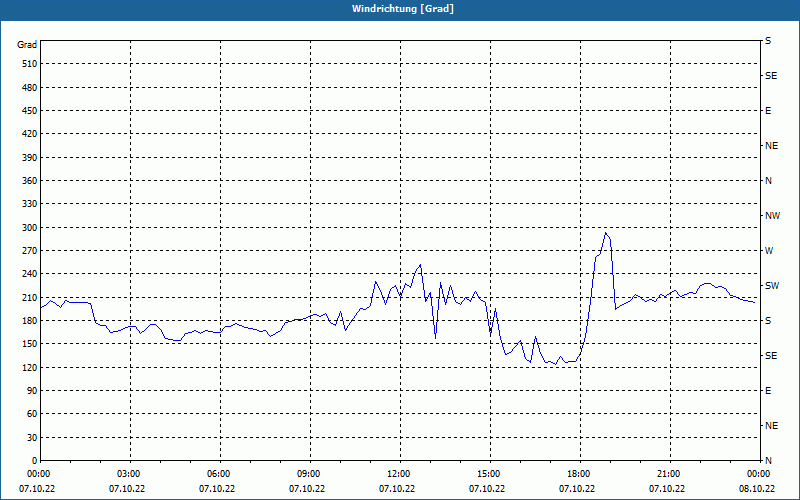Screen dimensions: 800x500
Task: Click the topmost S compass label
Action: pyautogui.click(x=768, y=41)
